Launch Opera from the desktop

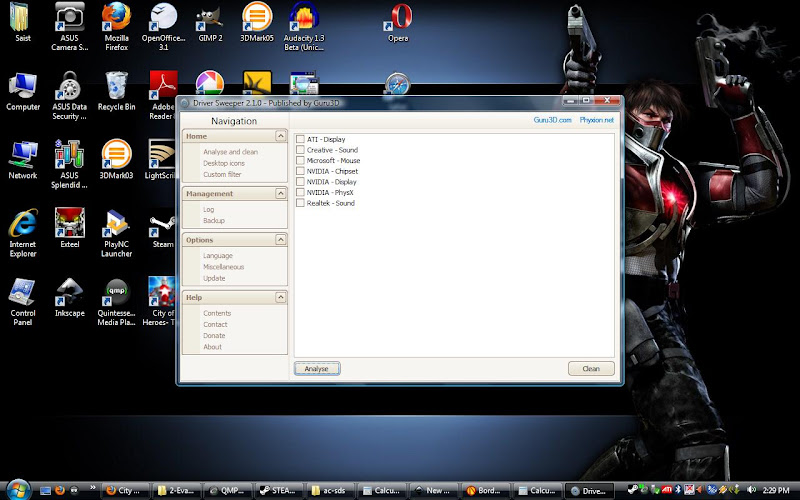pyautogui.click(x=398, y=23)
